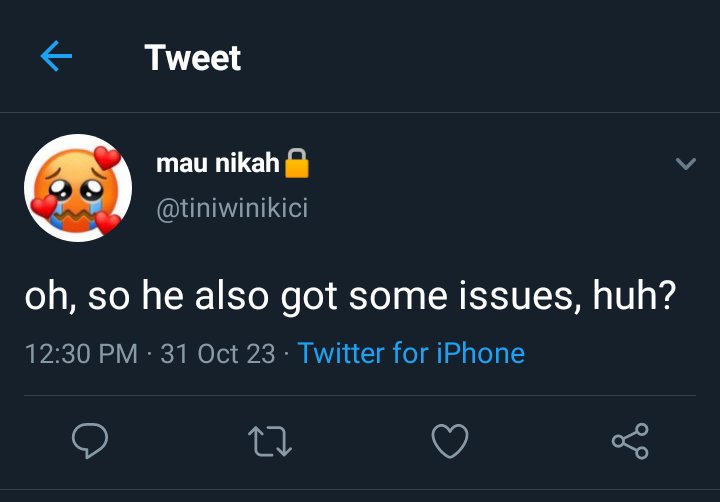
Task: Visit the @tiniwinikici handle
Action: tap(232, 208)
